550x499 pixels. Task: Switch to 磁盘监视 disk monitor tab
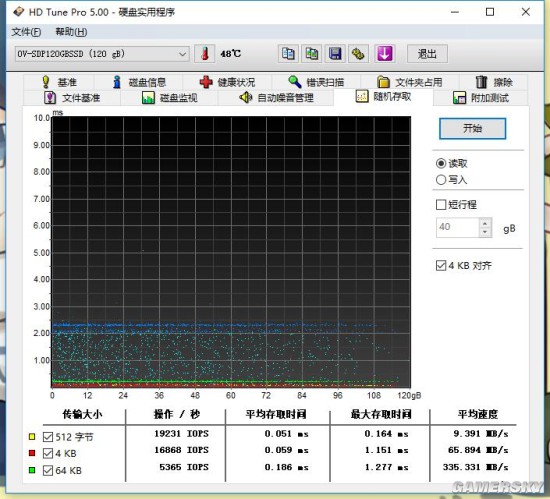click(170, 97)
